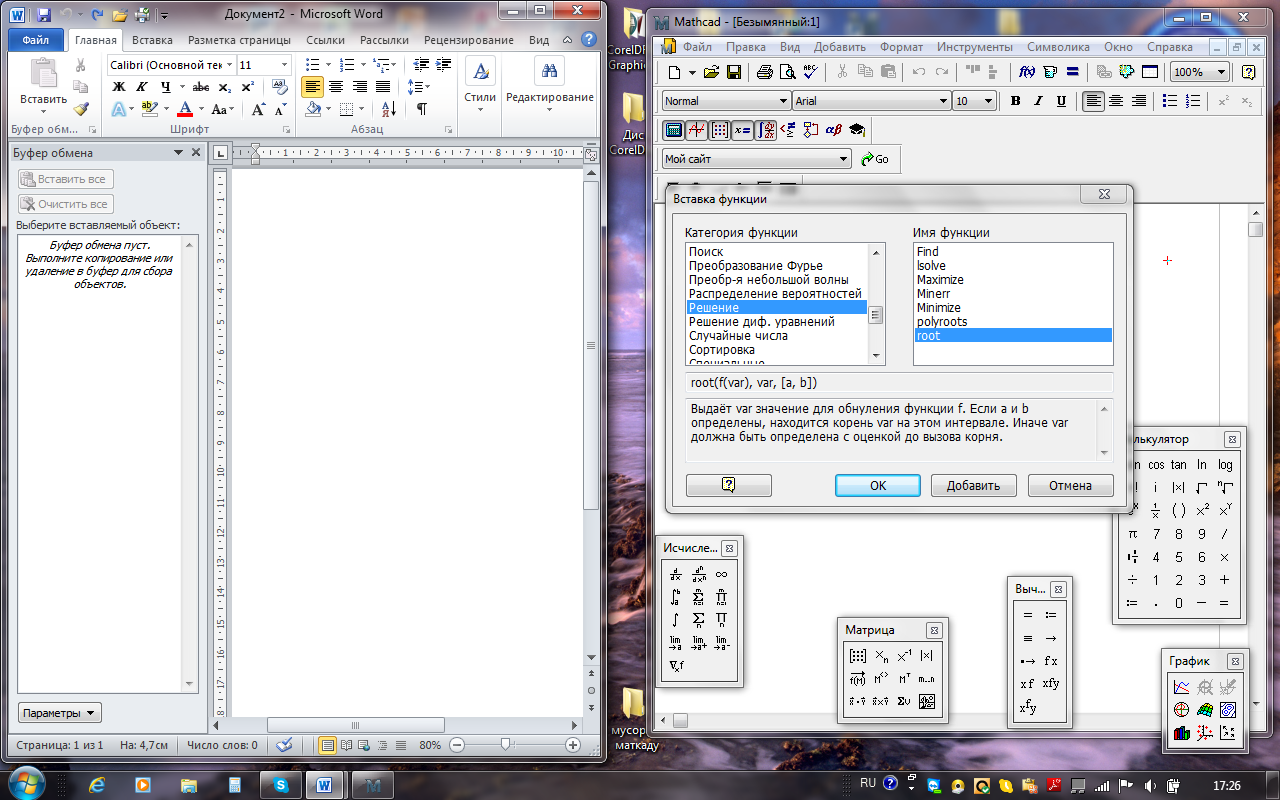Open the font size 11 dropdown in Word
The height and width of the screenshot is (800, 1280).
[284, 65]
